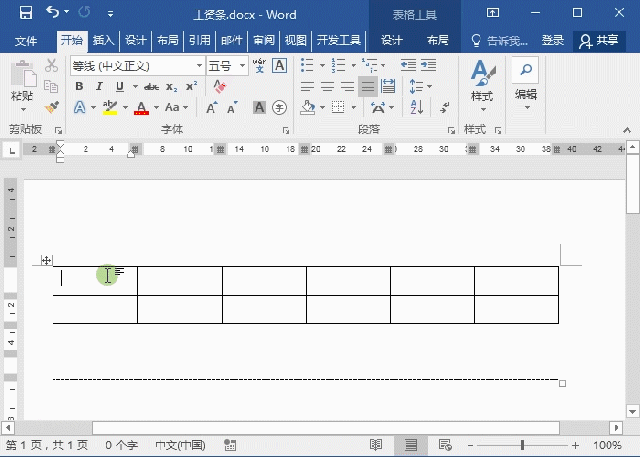Apply strikethrough formatting

[x=151, y=87]
